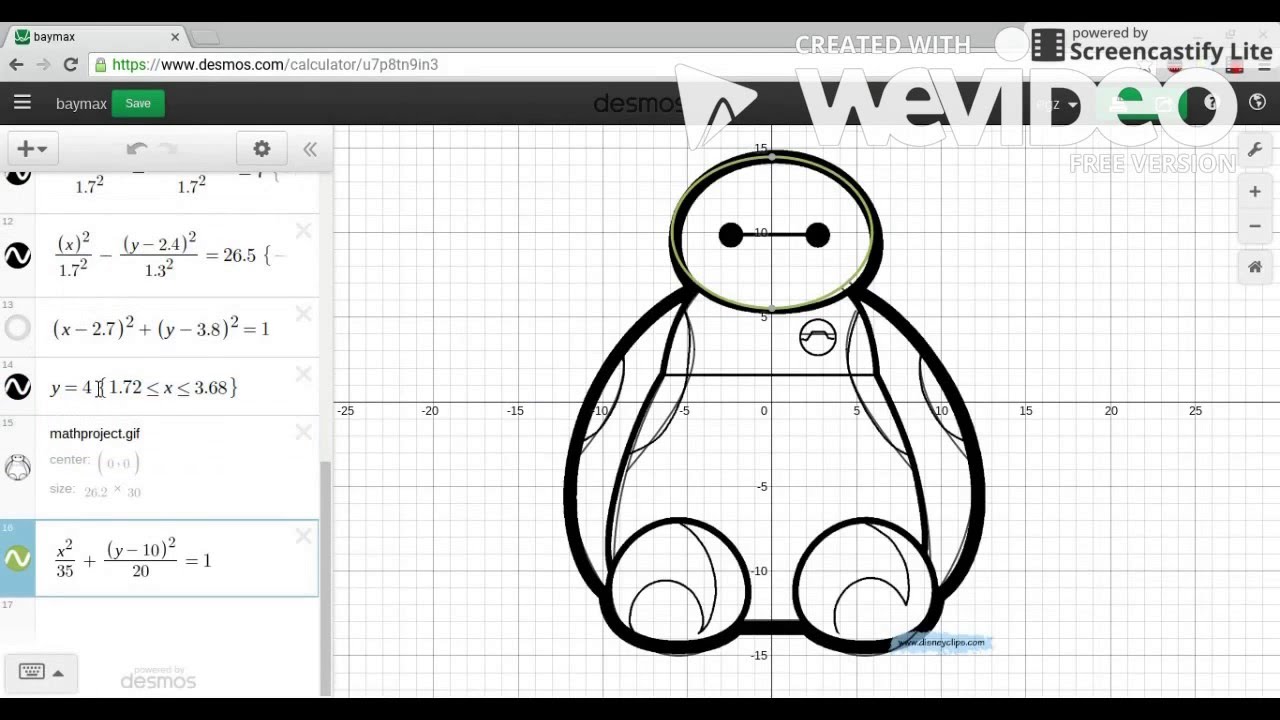Edit the ellipse equation x²/35 + (y−10)²/20
Image resolution: width=1280 pixels, height=720 pixels.
pyautogui.click(x=133, y=560)
